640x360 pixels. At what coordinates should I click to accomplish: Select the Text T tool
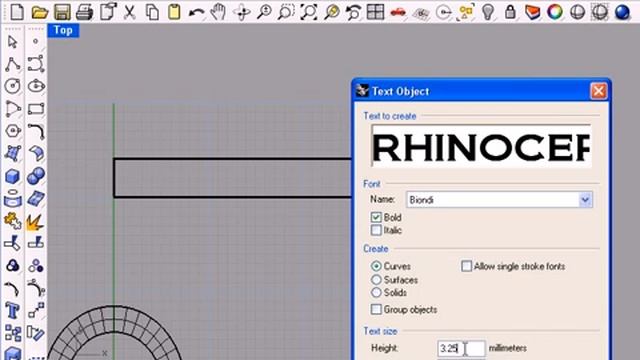click(13, 311)
